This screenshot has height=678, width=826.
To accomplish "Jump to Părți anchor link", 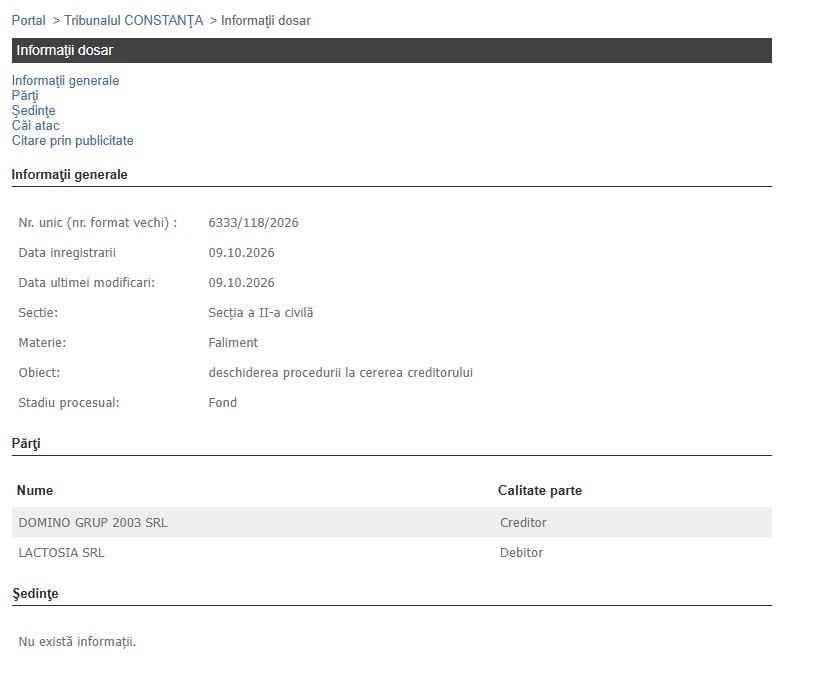I will 25,95.
